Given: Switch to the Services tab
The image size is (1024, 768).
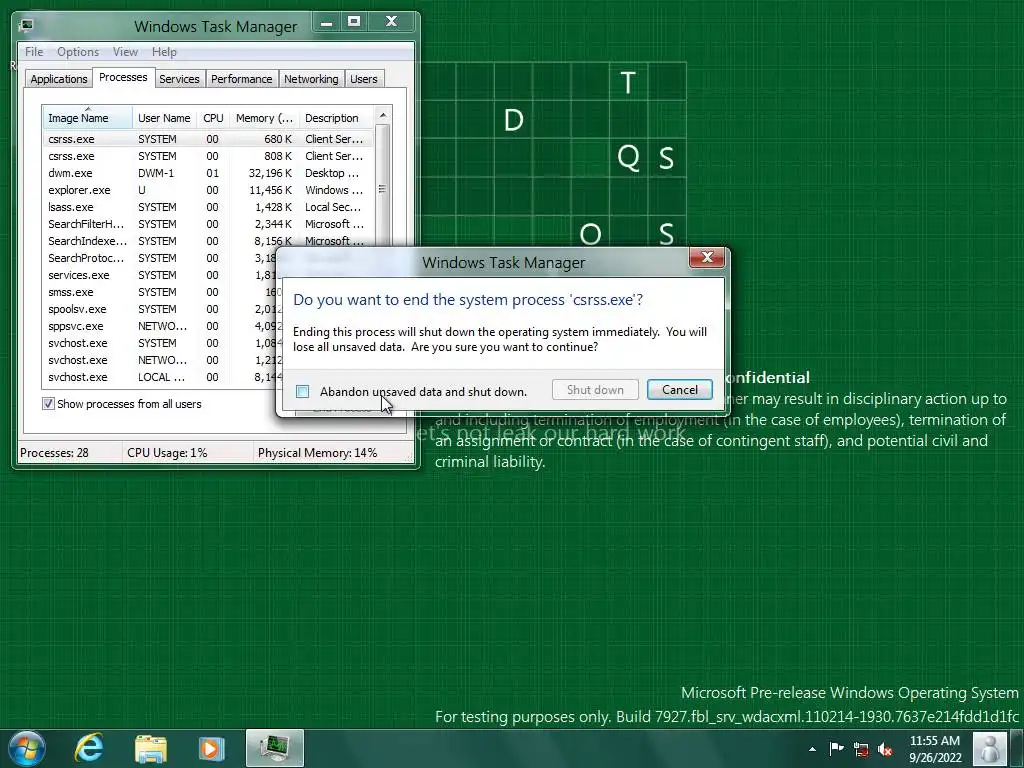Looking at the screenshot, I should (179, 79).
